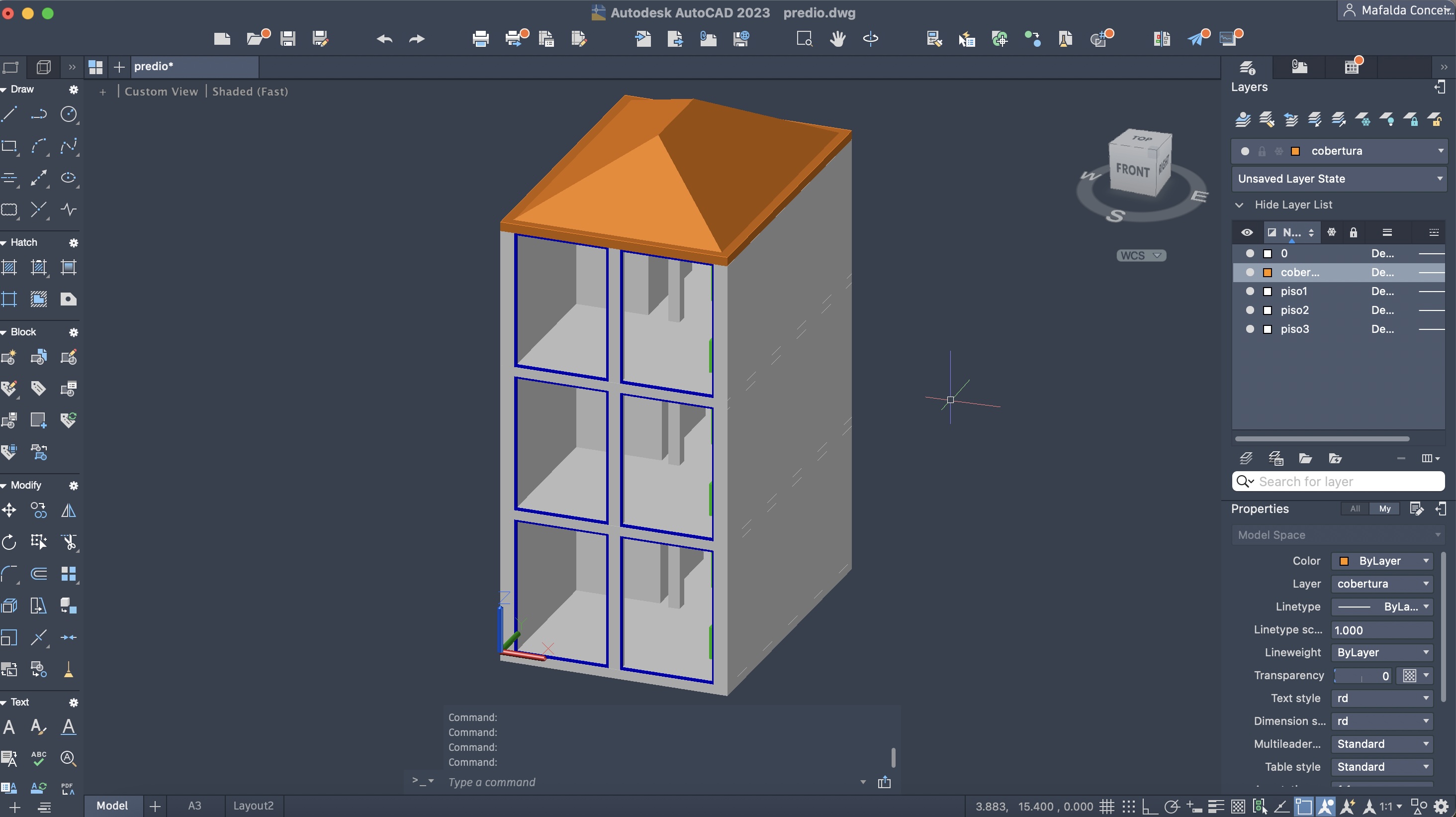The height and width of the screenshot is (817, 1456).
Task: Click the All properties filter button
Action: pyautogui.click(x=1355, y=509)
